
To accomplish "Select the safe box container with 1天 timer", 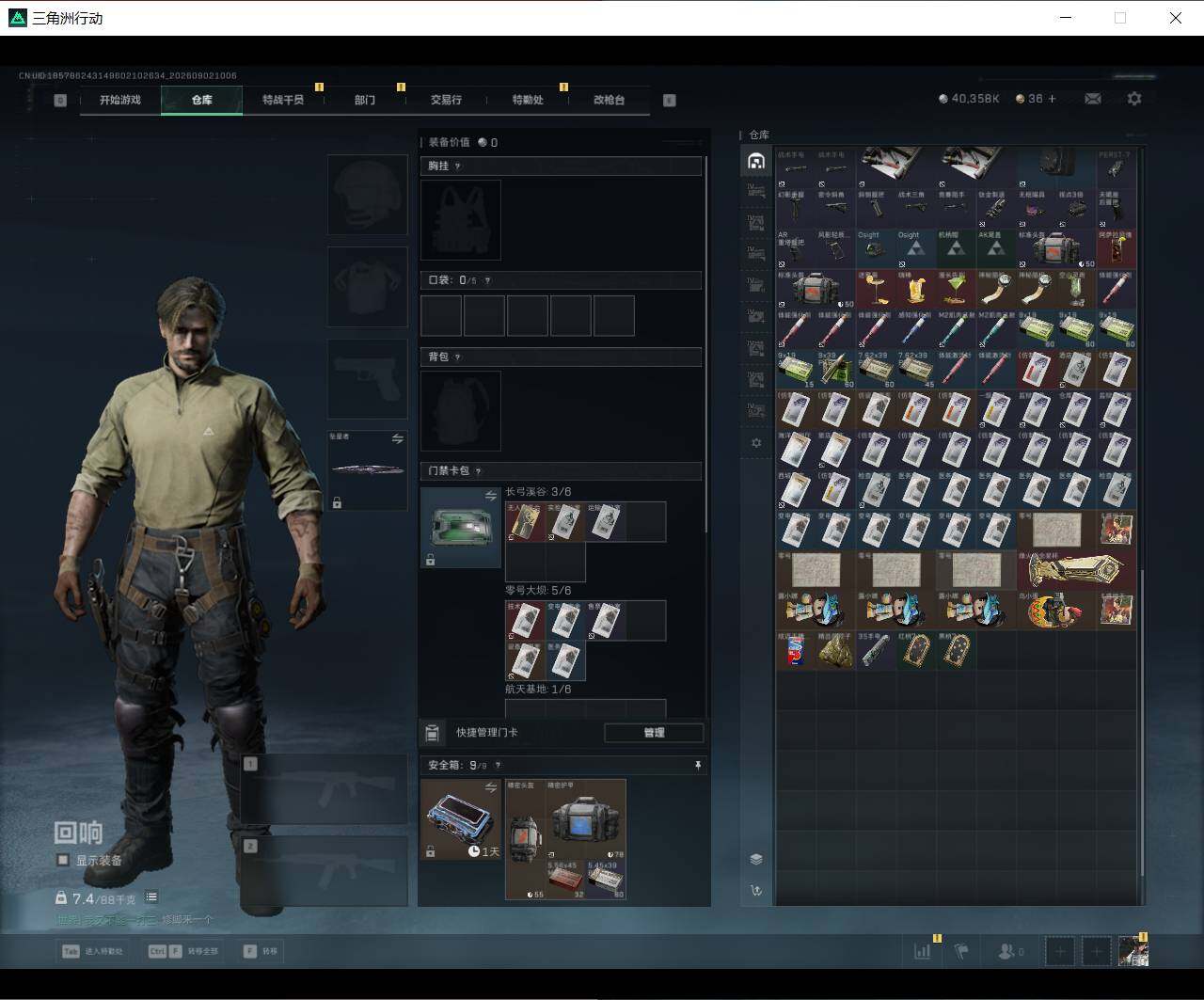I will [461, 819].
